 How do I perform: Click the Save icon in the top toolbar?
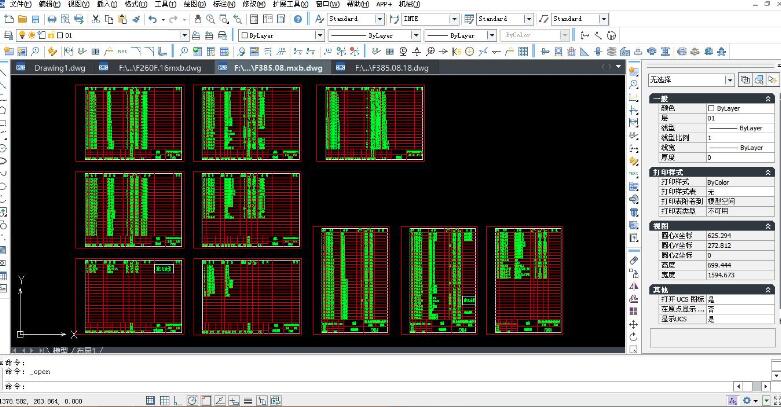(36, 19)
